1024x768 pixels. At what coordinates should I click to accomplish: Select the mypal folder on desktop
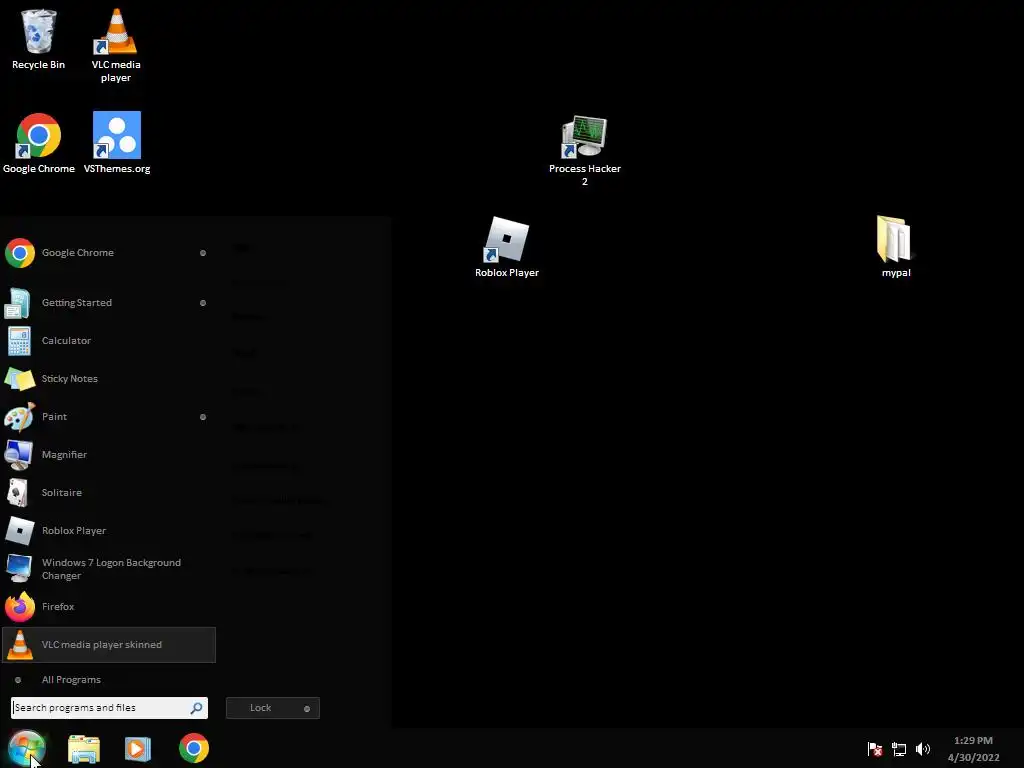pyautogui.click(x=895, y=248)
